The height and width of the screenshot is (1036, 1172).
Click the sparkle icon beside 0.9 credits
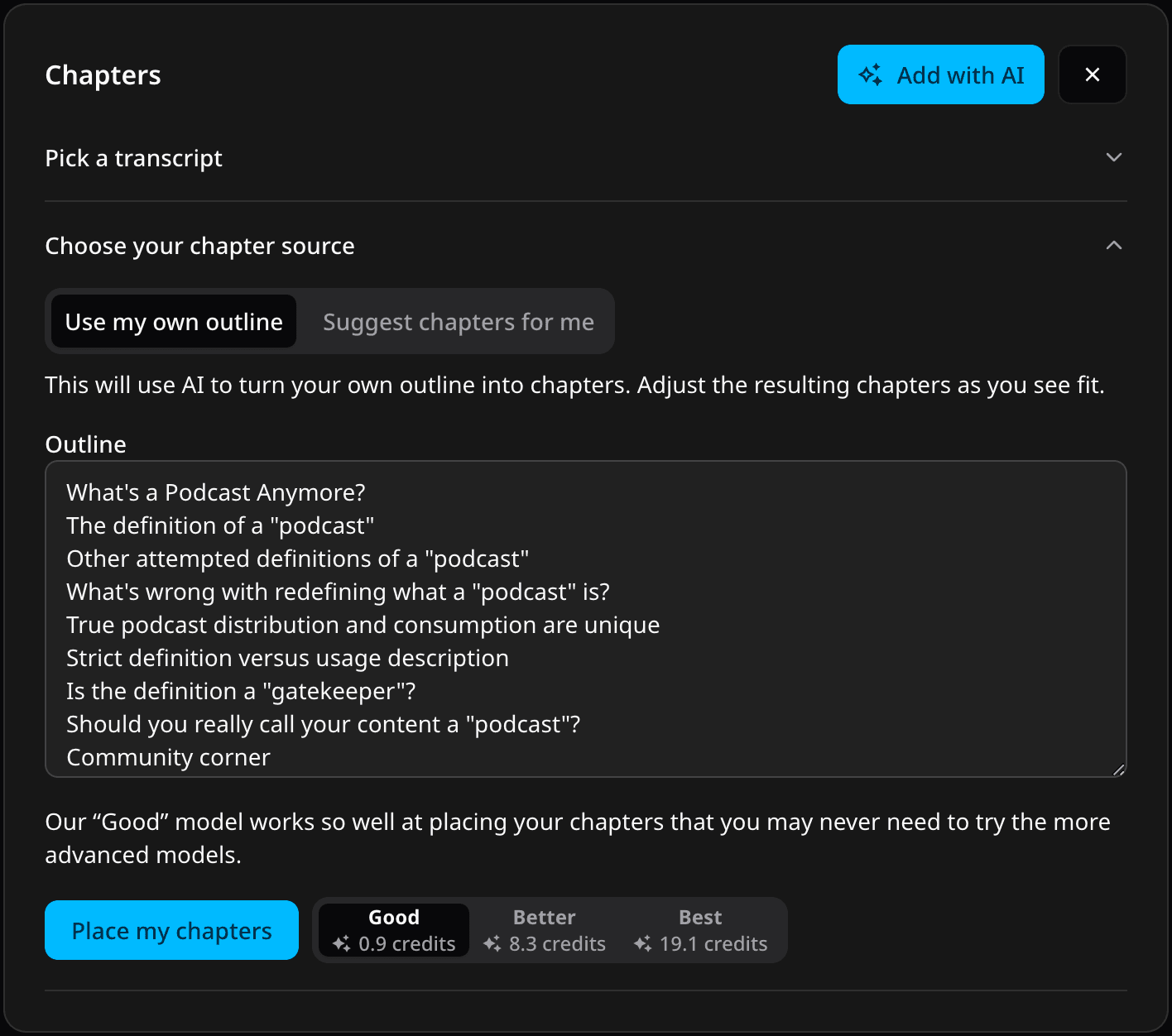click(x=341, y=944)
